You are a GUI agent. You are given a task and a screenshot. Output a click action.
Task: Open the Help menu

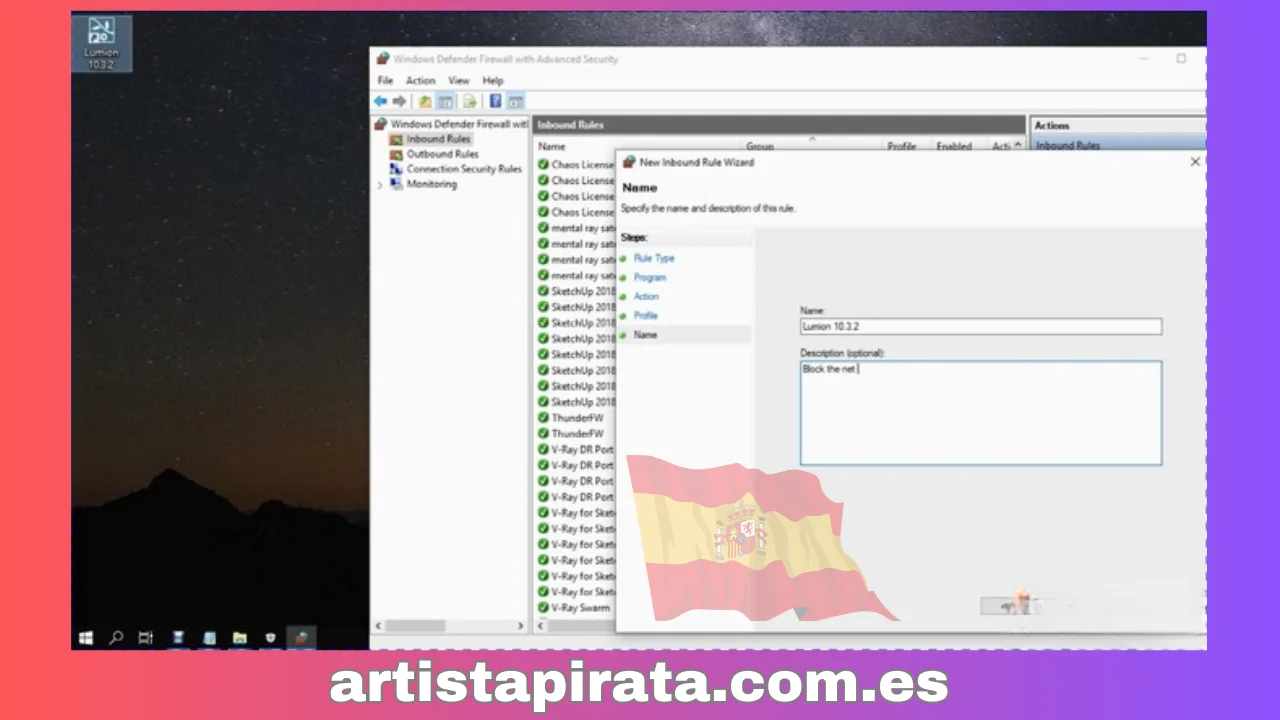point(493,81)
